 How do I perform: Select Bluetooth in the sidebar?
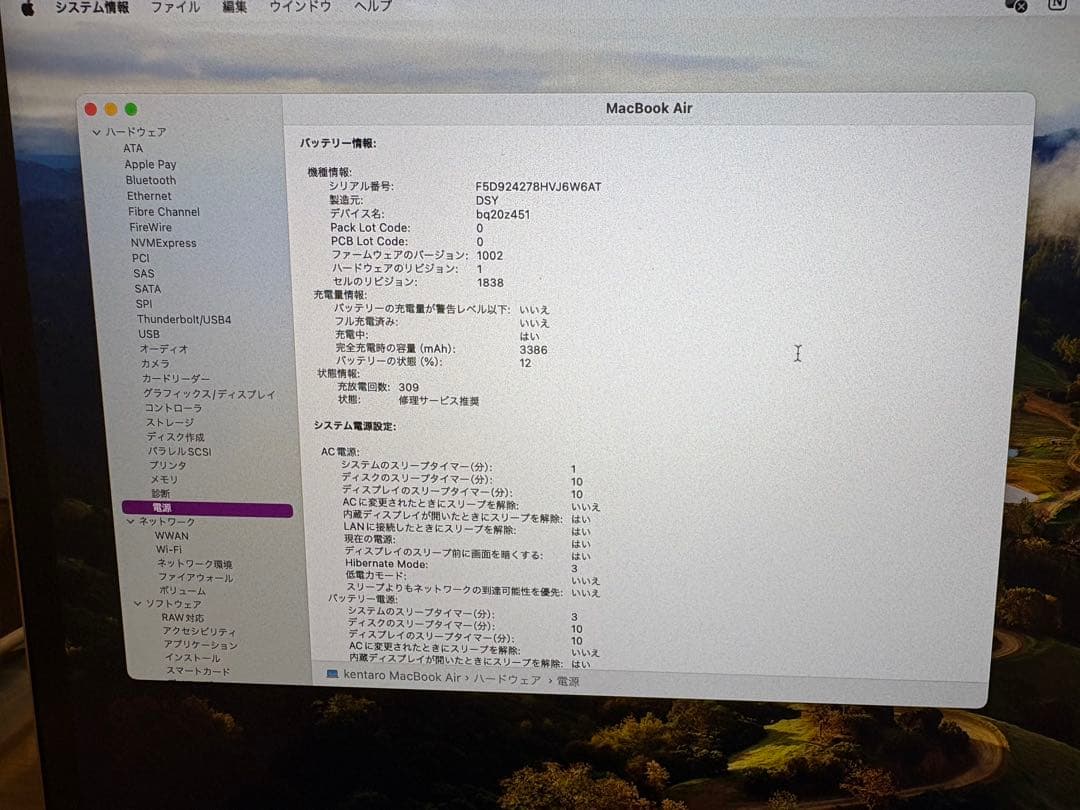click(151, 180)
